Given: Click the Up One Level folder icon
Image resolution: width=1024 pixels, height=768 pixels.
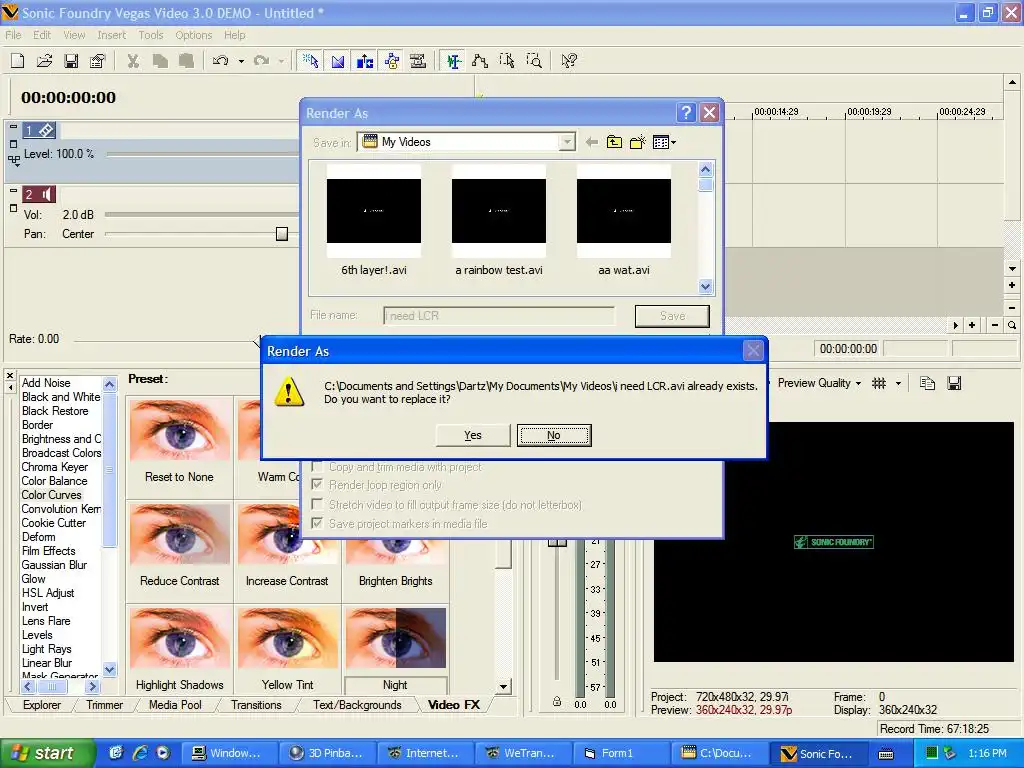Looking at the screenshot, I should pyautogui.click(x=614, y=142).
